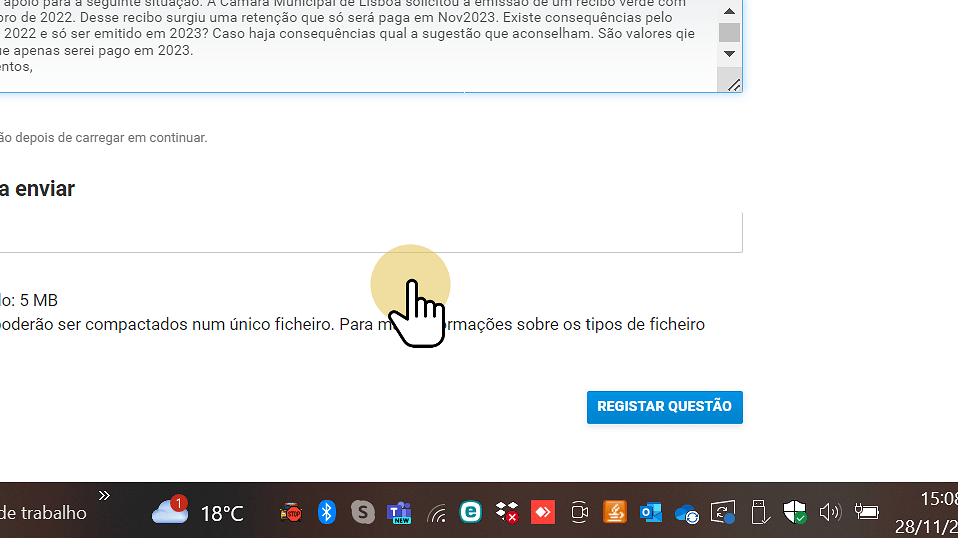958x538 pixels.
Task: Open the Windows Security shield icon
Action: 795,512
